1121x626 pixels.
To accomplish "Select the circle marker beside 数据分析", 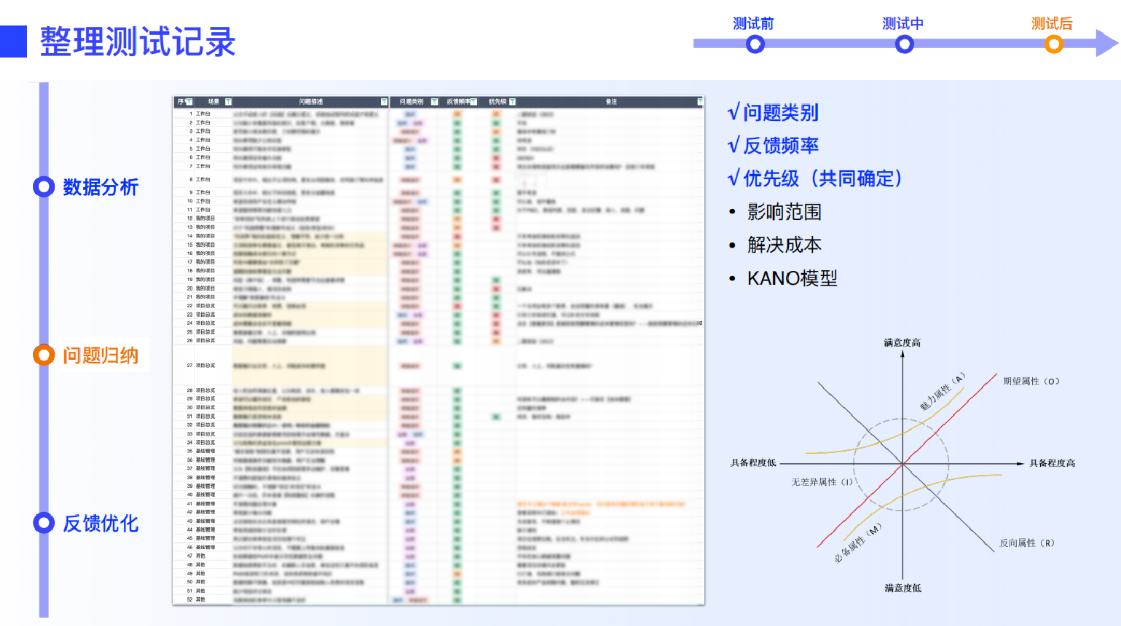I will point(42,187).
